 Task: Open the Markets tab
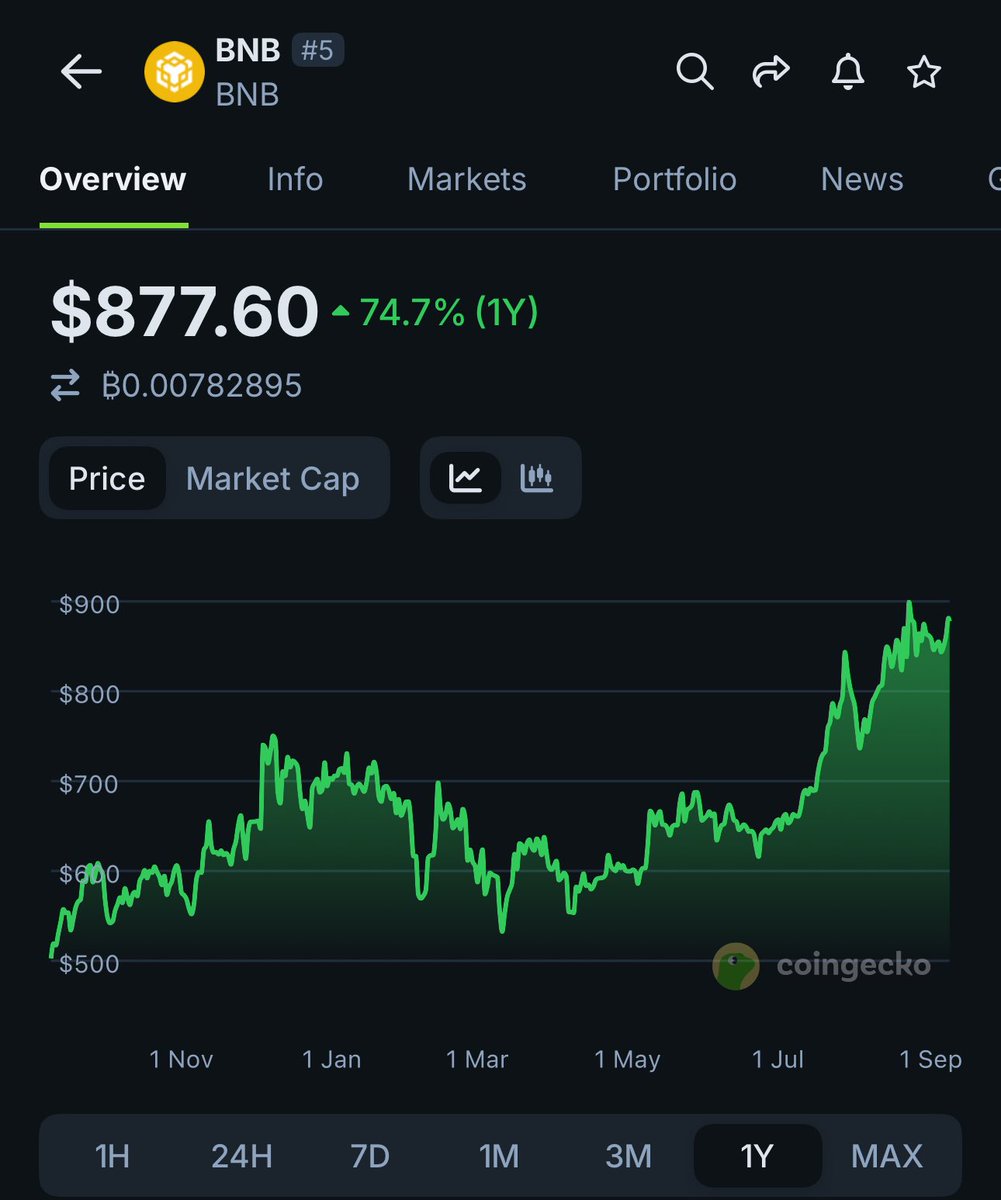coord(467,179)
